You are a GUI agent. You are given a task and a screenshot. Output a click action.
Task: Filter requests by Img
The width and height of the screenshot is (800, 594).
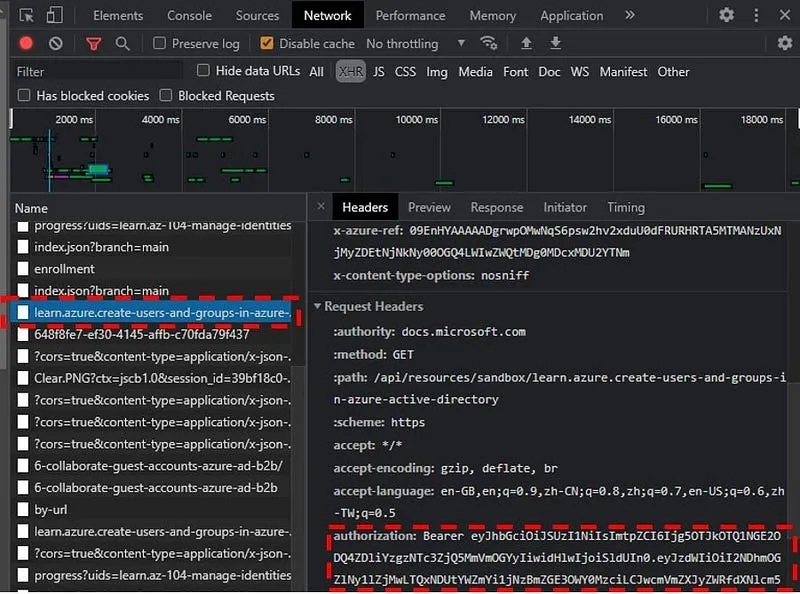click(x=437, y=72)
